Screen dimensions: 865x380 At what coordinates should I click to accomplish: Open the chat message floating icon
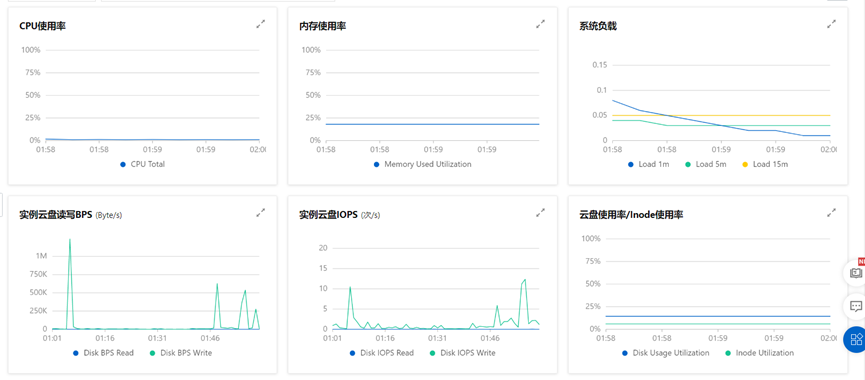point(856,306)
